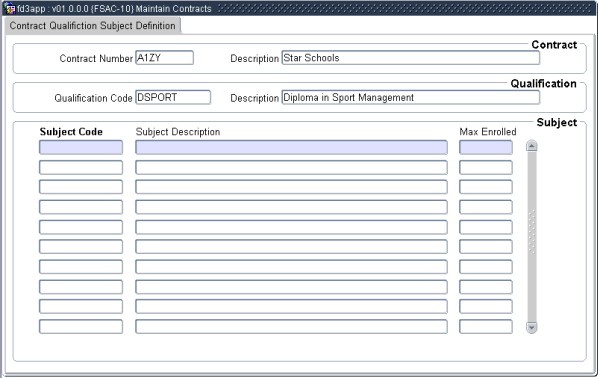The height and width of the screenshot is (378, 600).
Task: Click the second row's Subject Code field
Action: click(x=81, y=167)
